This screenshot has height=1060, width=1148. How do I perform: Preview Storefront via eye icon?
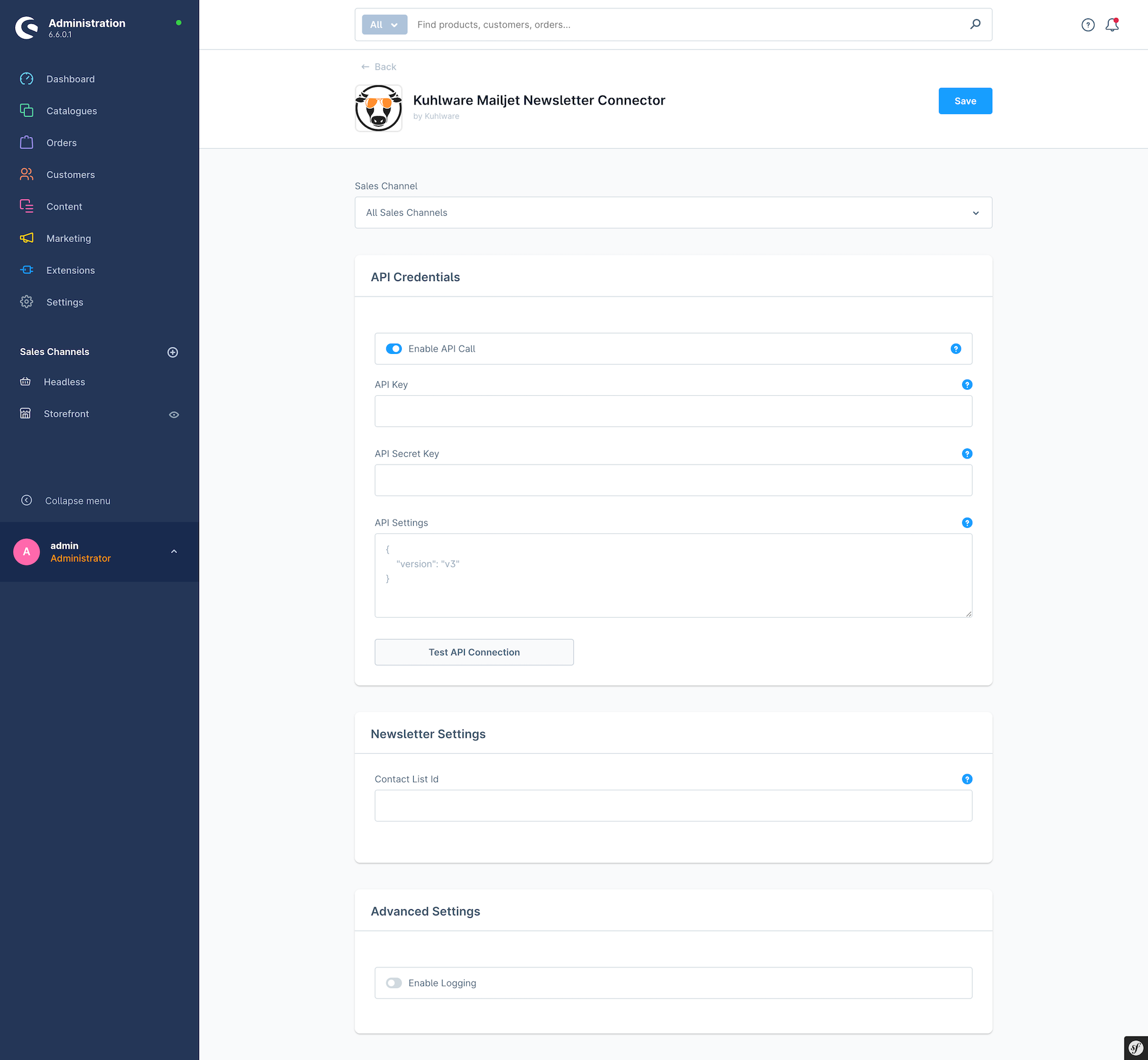point(174,414)
